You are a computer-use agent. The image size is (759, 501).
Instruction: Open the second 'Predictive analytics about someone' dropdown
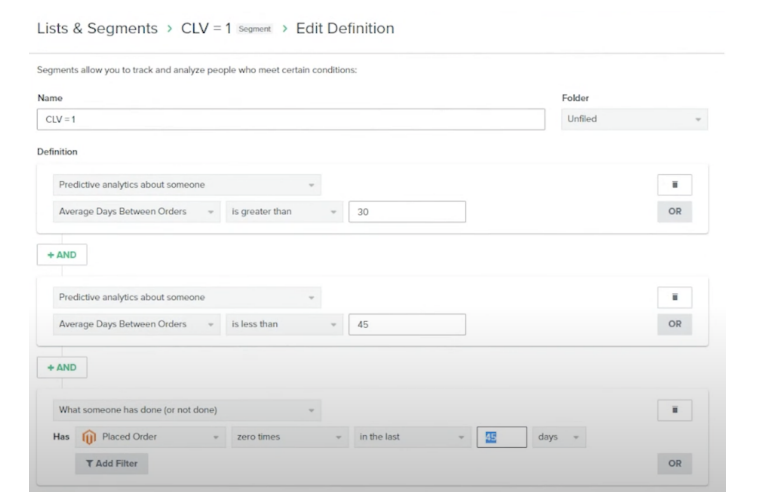[x=187, y=297]
